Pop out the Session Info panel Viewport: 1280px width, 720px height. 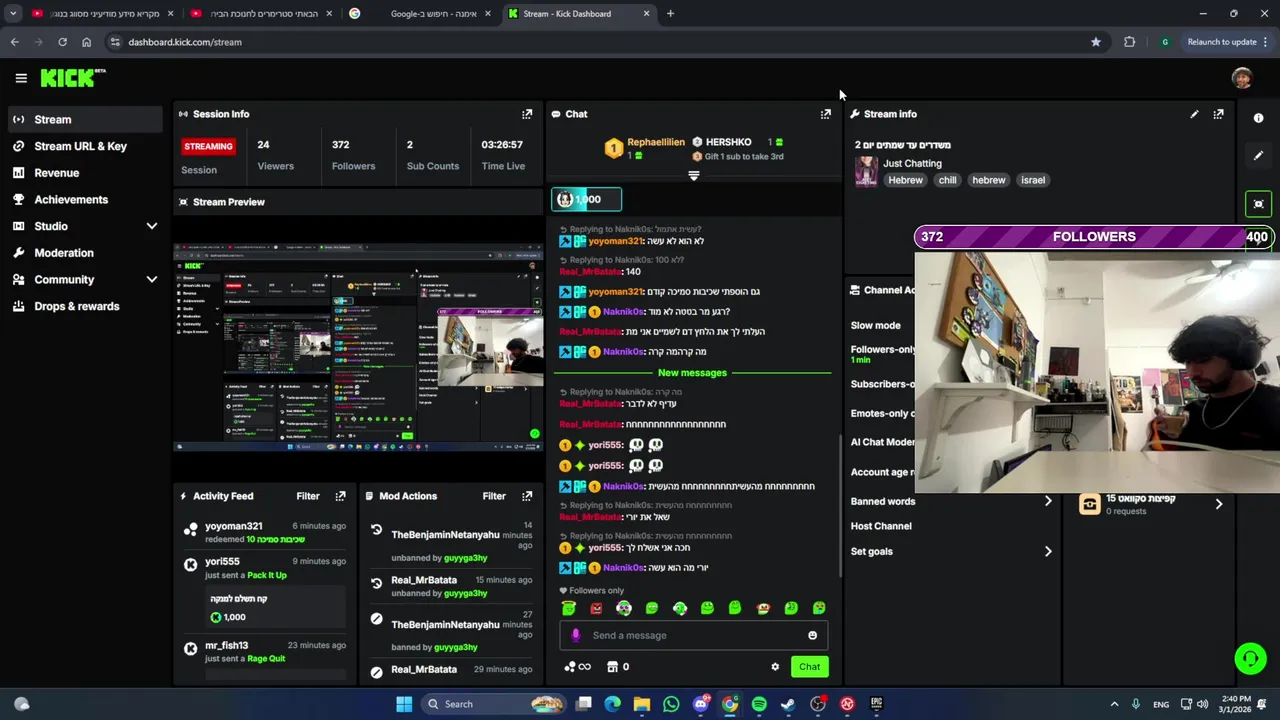pyautogui.click(x=527, y=114)
